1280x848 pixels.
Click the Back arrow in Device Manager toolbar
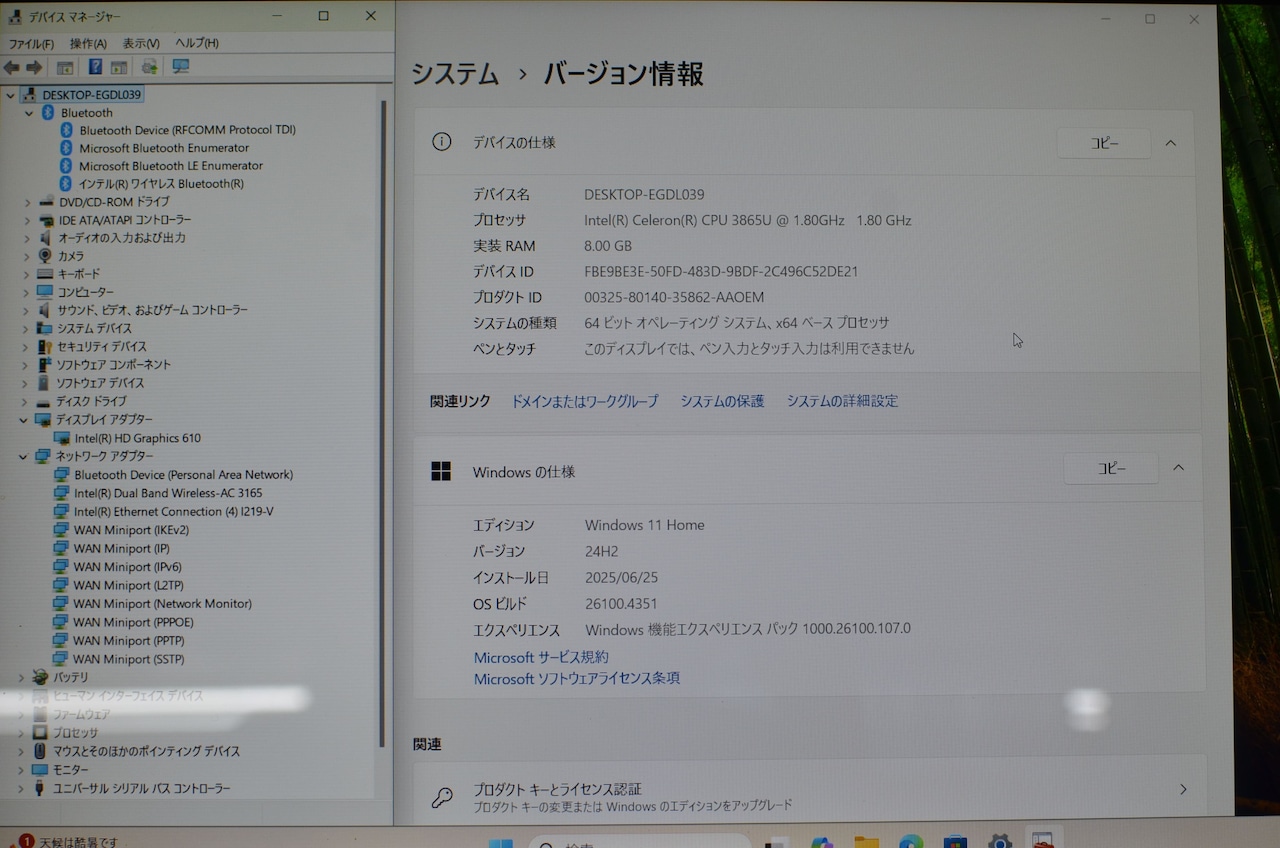pos(11,67)
